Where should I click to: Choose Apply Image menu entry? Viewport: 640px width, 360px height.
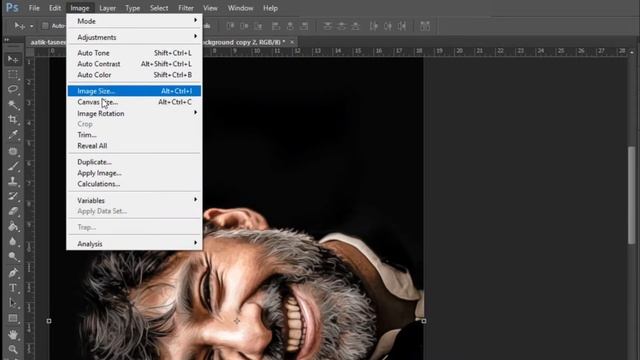tap(134, 173)
